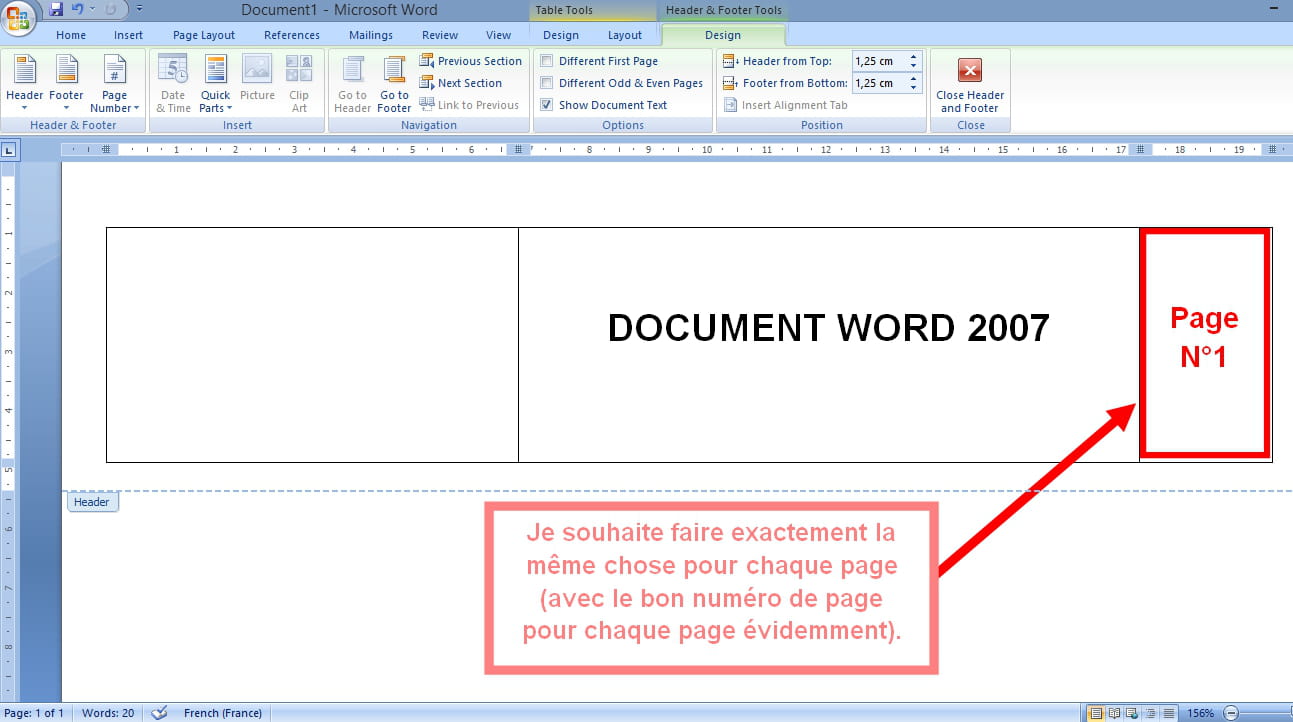Switch to Print Layout view
The image size is (1293, 722).
click(x=1096, y=713)
